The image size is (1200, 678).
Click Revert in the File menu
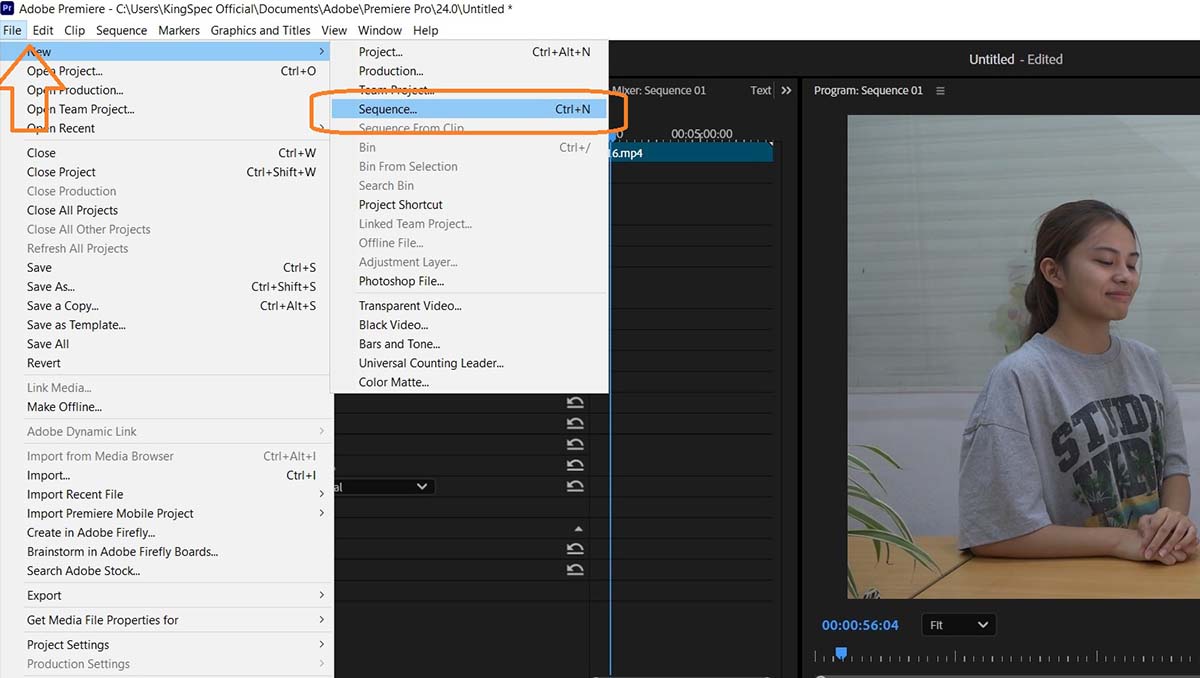[167, 364]
